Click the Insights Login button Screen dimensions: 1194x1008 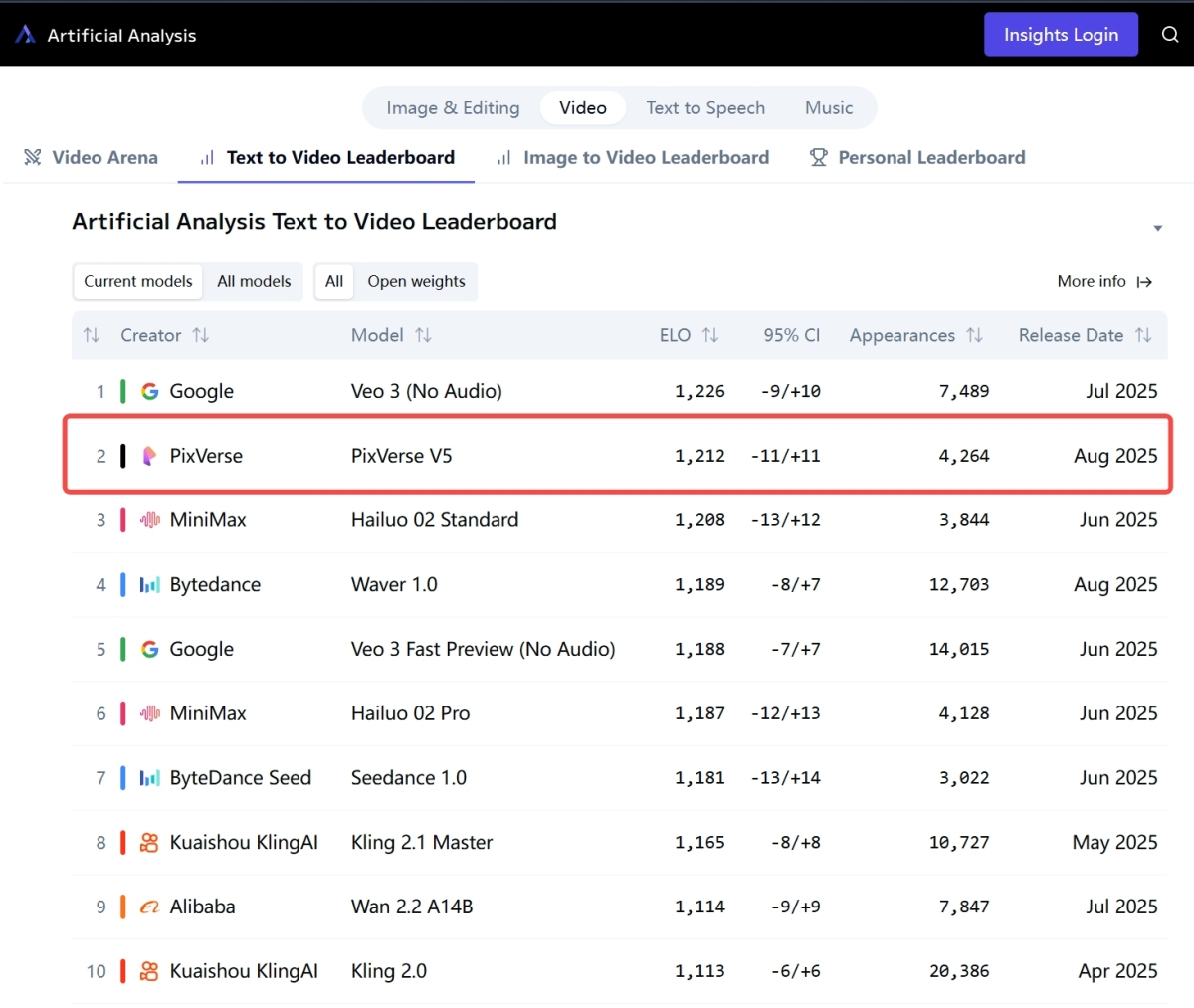1061,35
